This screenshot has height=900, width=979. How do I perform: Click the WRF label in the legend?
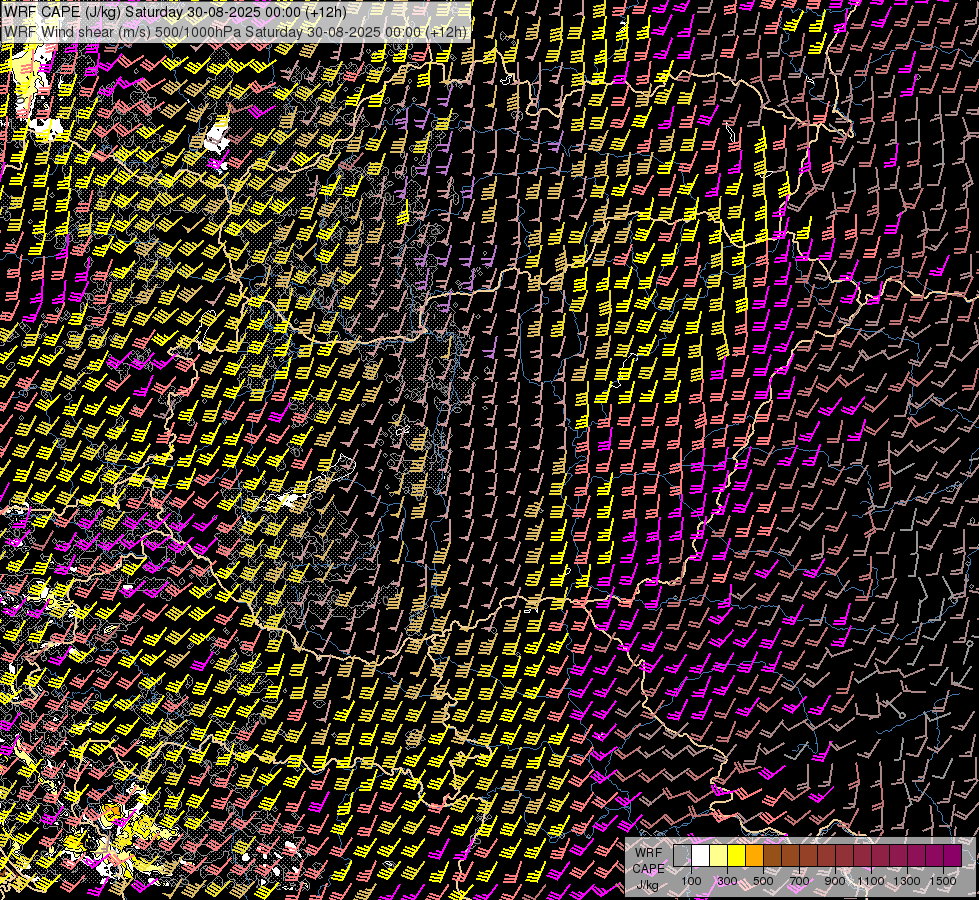click(x=648, y=853)
